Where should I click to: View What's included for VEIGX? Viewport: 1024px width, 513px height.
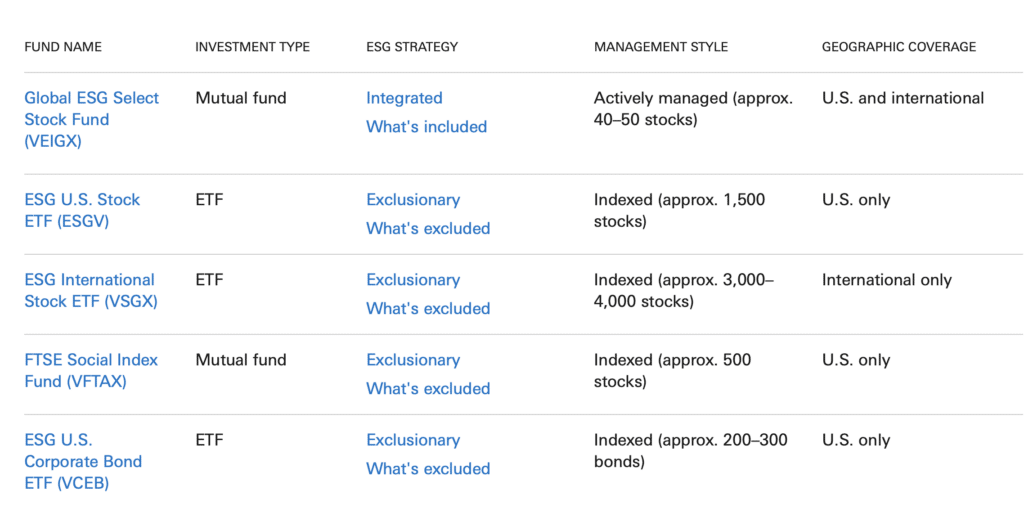point(426,127)
